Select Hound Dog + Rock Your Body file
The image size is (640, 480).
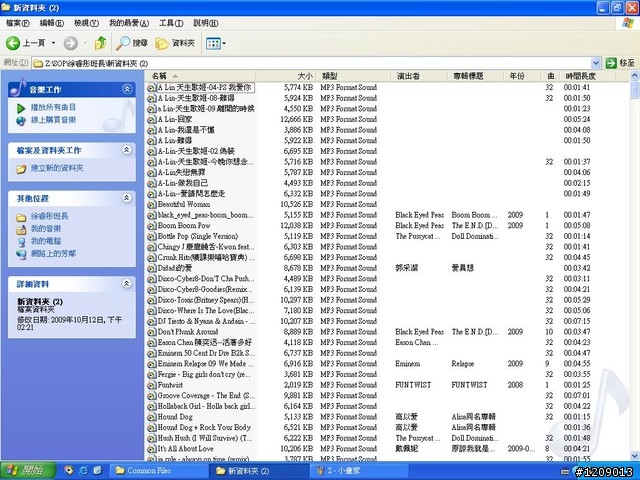pos(204,427)
